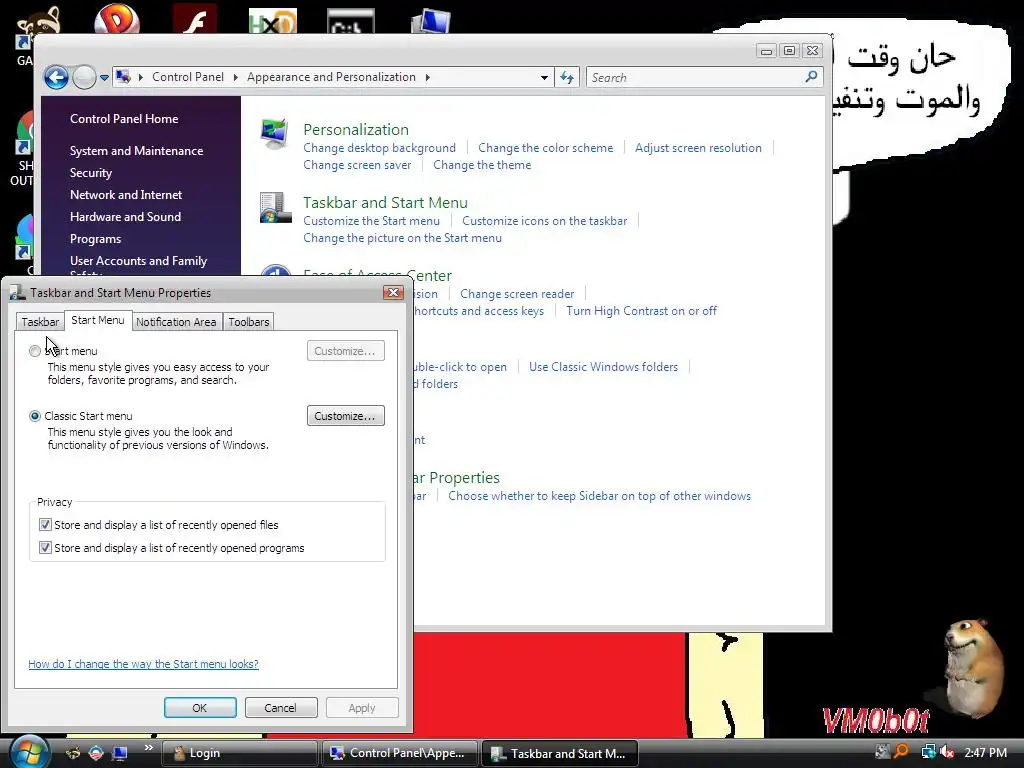Click Change screen saver link
Image resolution: width=1024 pixels, height=768 pixels.
357,165
